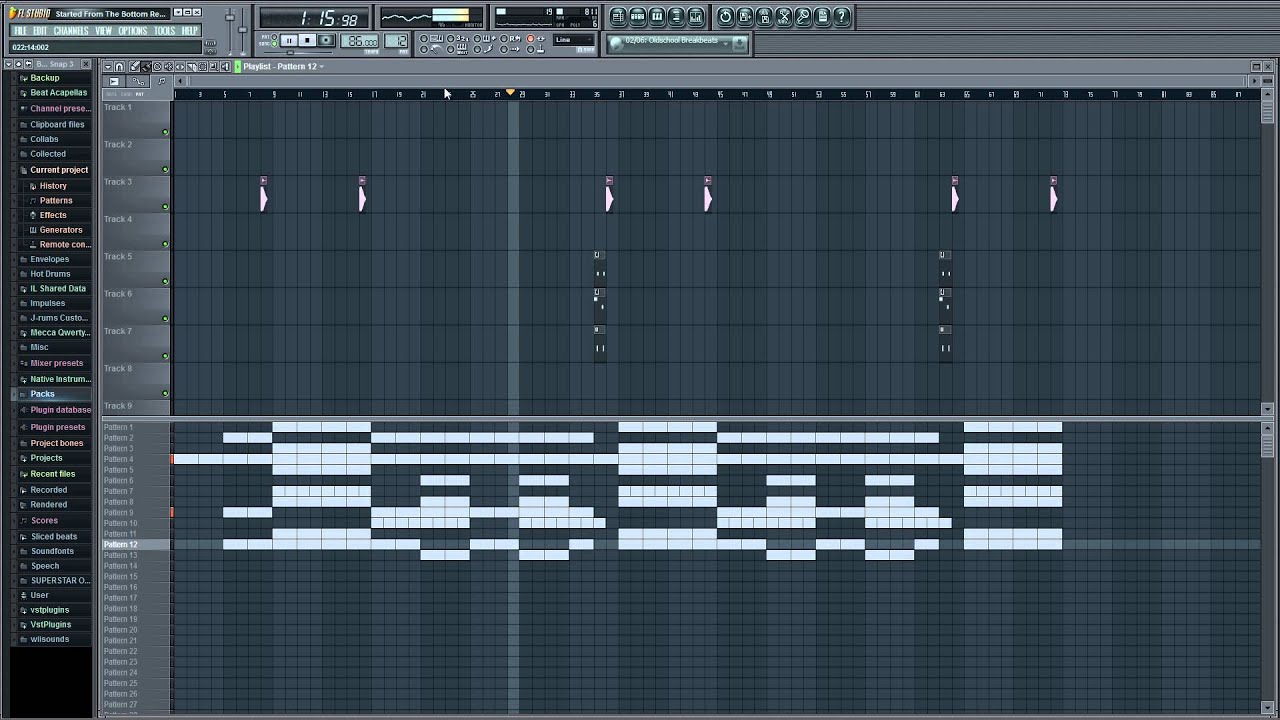
Task: Open the mixer window
Action: (696, 16)
